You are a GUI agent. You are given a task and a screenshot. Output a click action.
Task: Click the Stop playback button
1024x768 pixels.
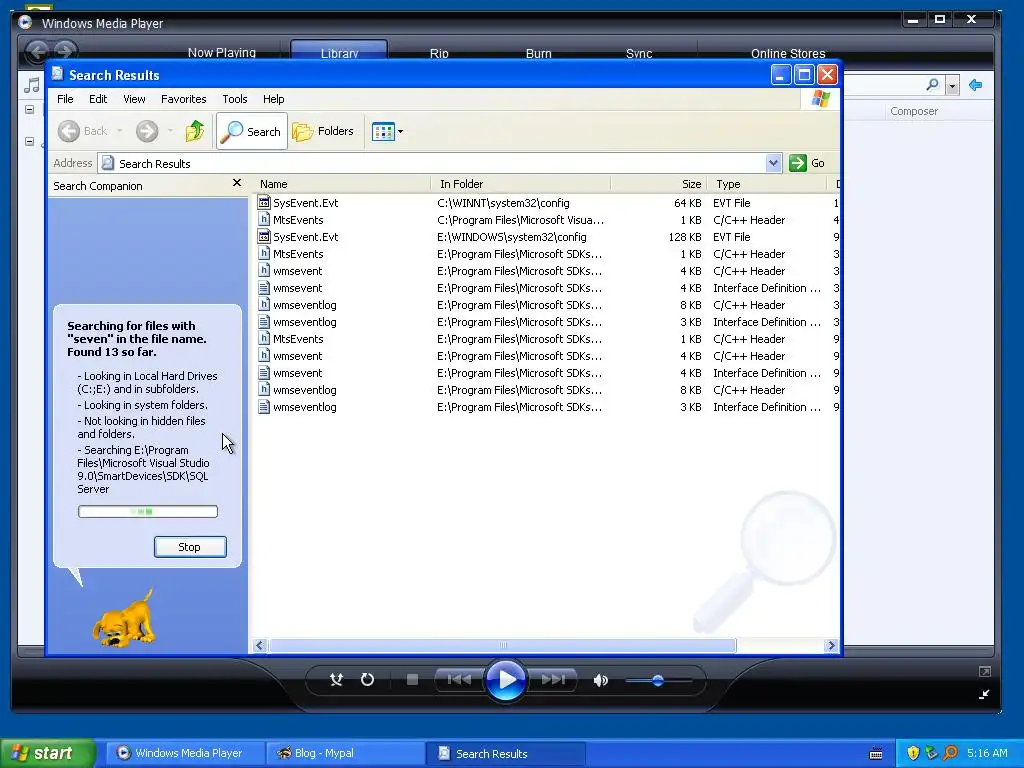click(412, 680)
